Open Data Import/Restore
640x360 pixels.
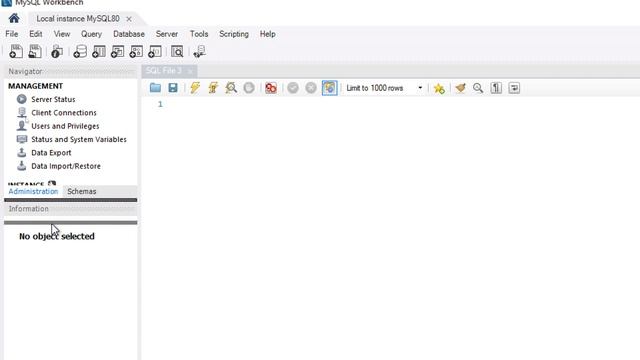point(66,166)
